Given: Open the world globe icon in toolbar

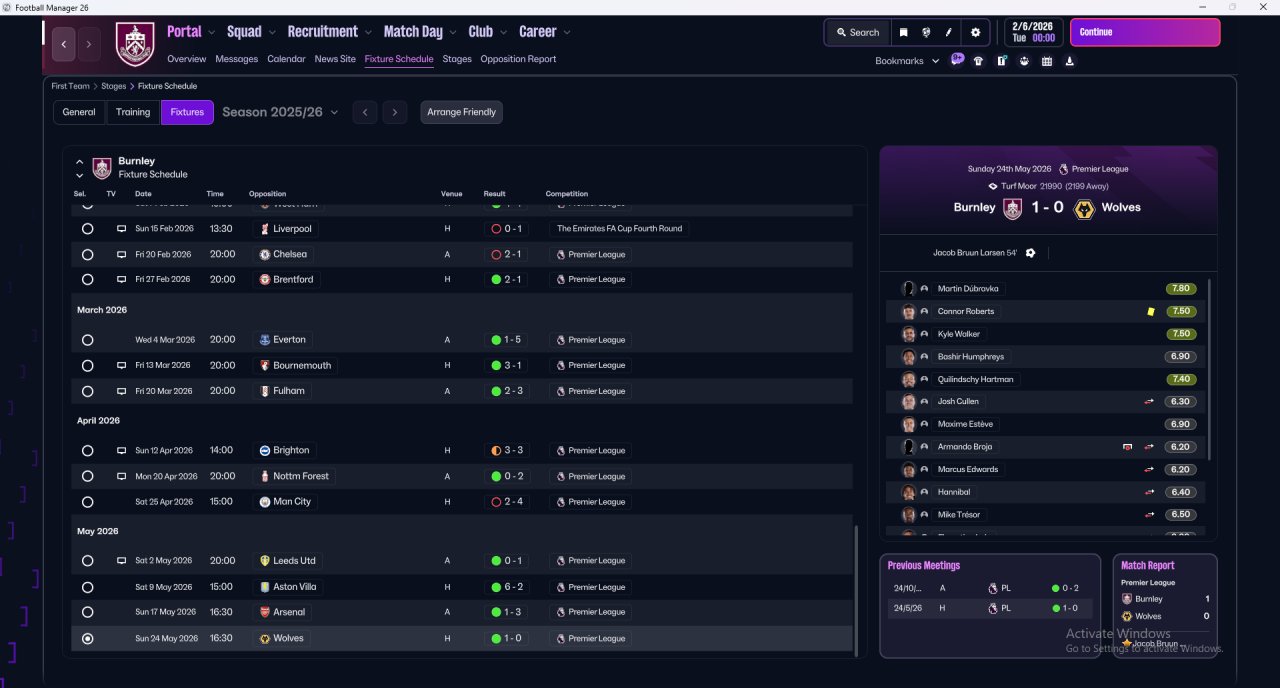Looking at the screenshot, I should 926,32.
